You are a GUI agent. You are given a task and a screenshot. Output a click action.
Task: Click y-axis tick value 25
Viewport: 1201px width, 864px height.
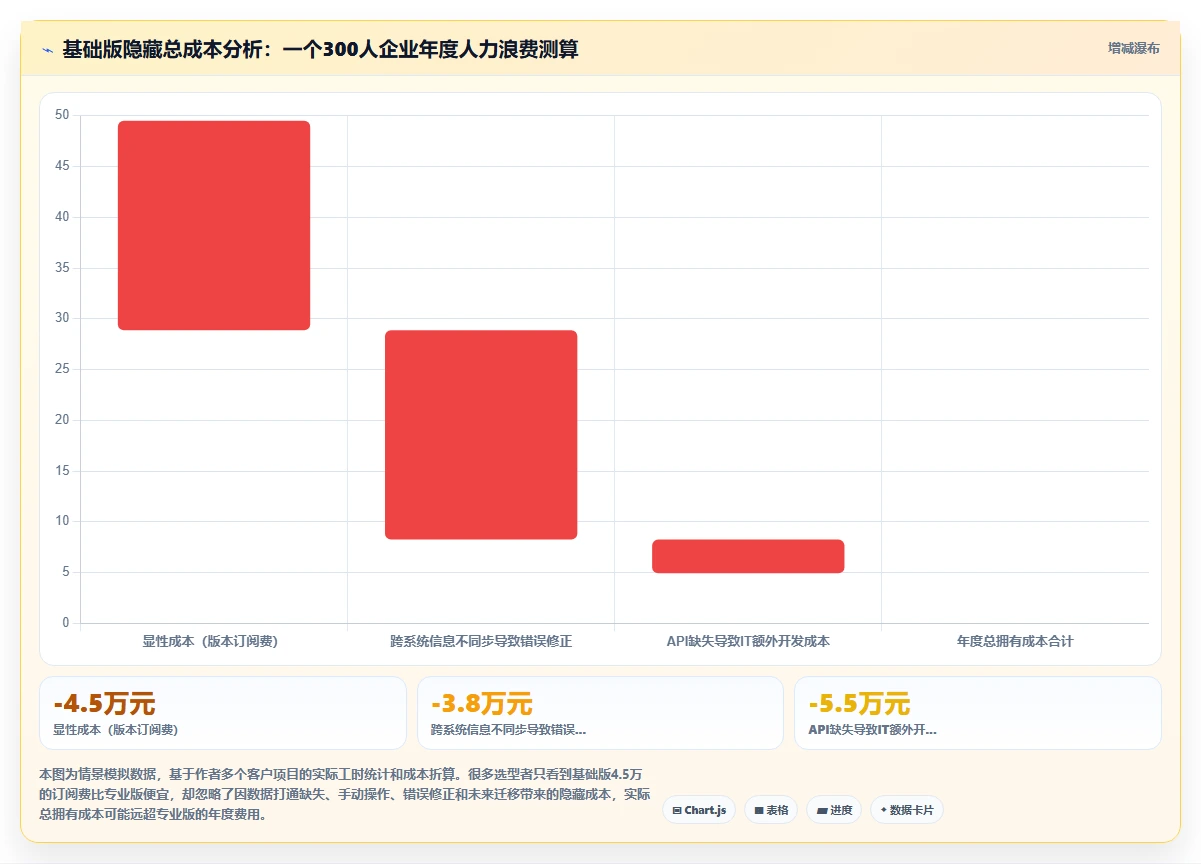(62, 369)
